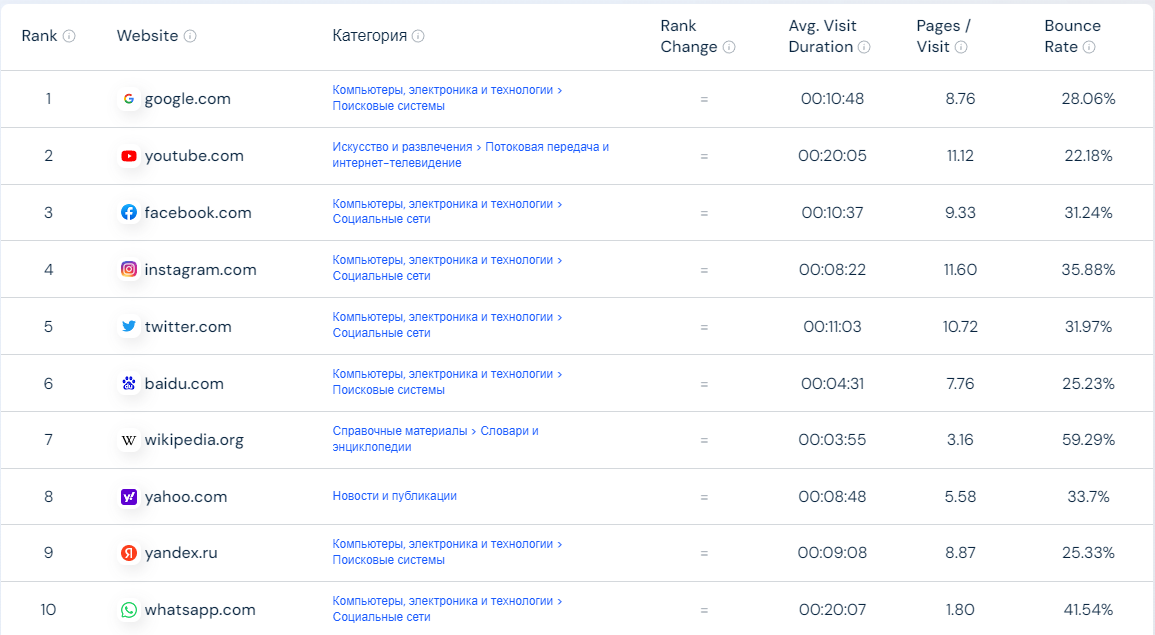This screenshot has height=635, width=1155.
Task: Click the YouTube logo icon
Action: tap(129, 156)
